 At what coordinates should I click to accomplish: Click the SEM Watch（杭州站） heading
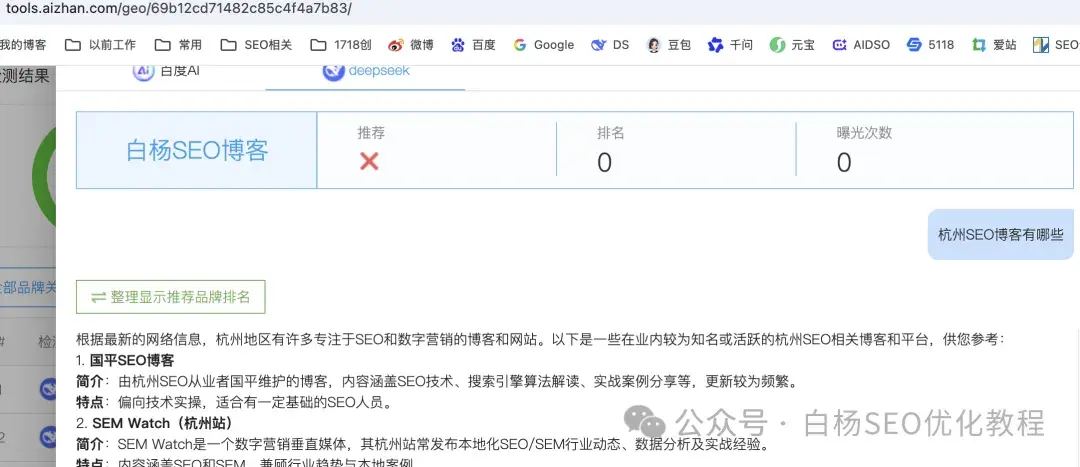(163, 422)
